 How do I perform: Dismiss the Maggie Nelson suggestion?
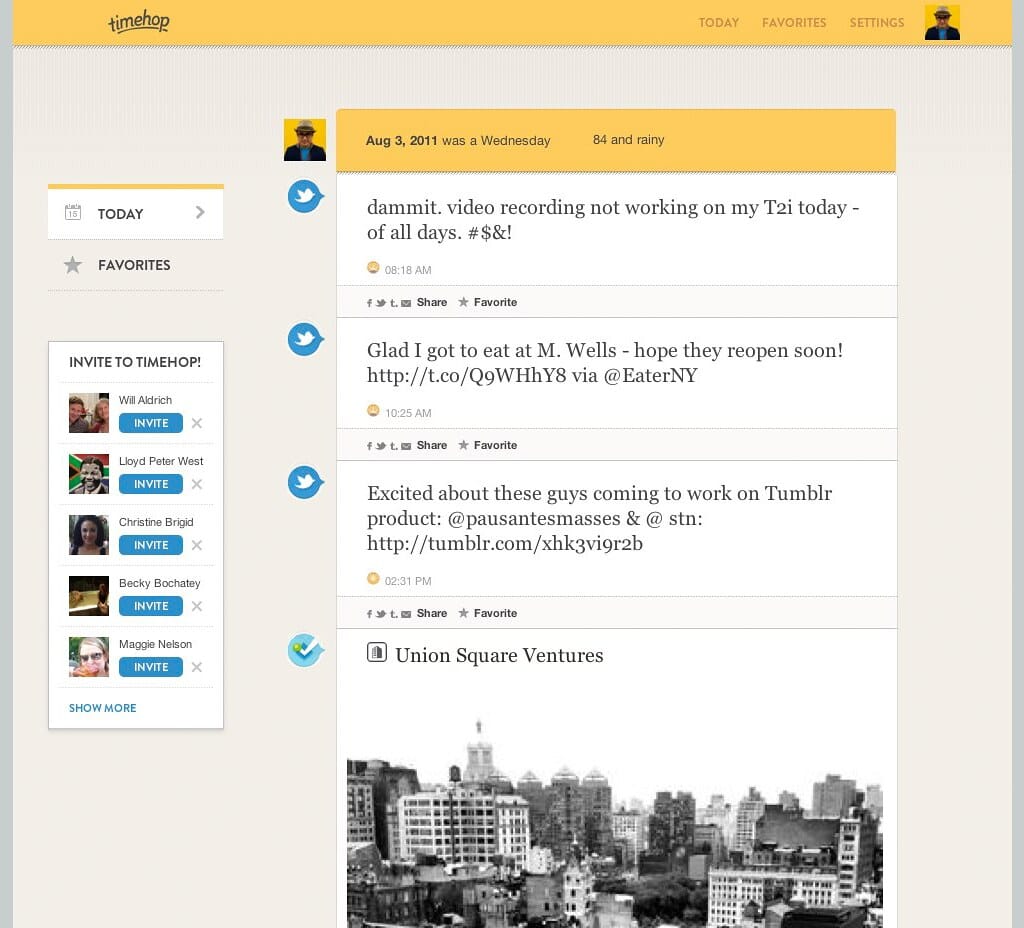click(197, 667)
